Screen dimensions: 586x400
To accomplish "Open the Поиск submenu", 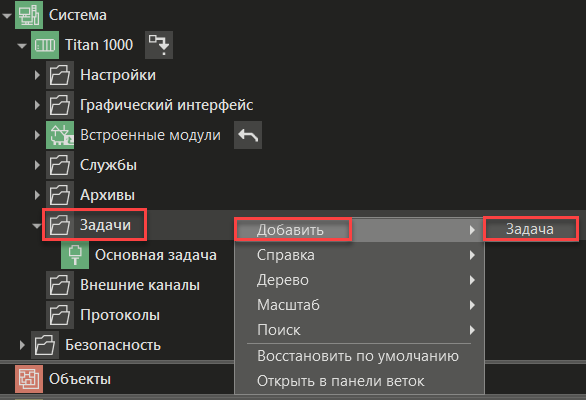I will pos(359,330).
